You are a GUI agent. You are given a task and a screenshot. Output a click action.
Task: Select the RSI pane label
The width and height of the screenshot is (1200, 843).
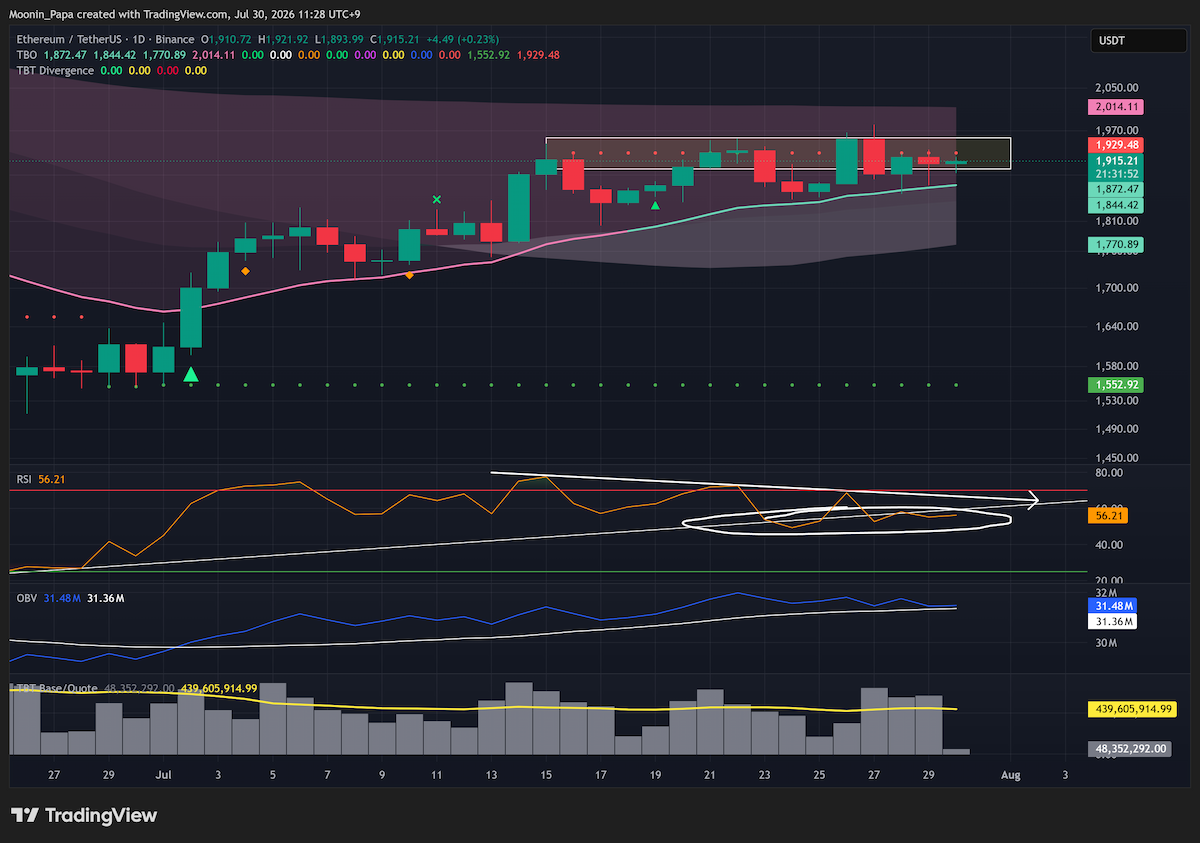[24, 480]
